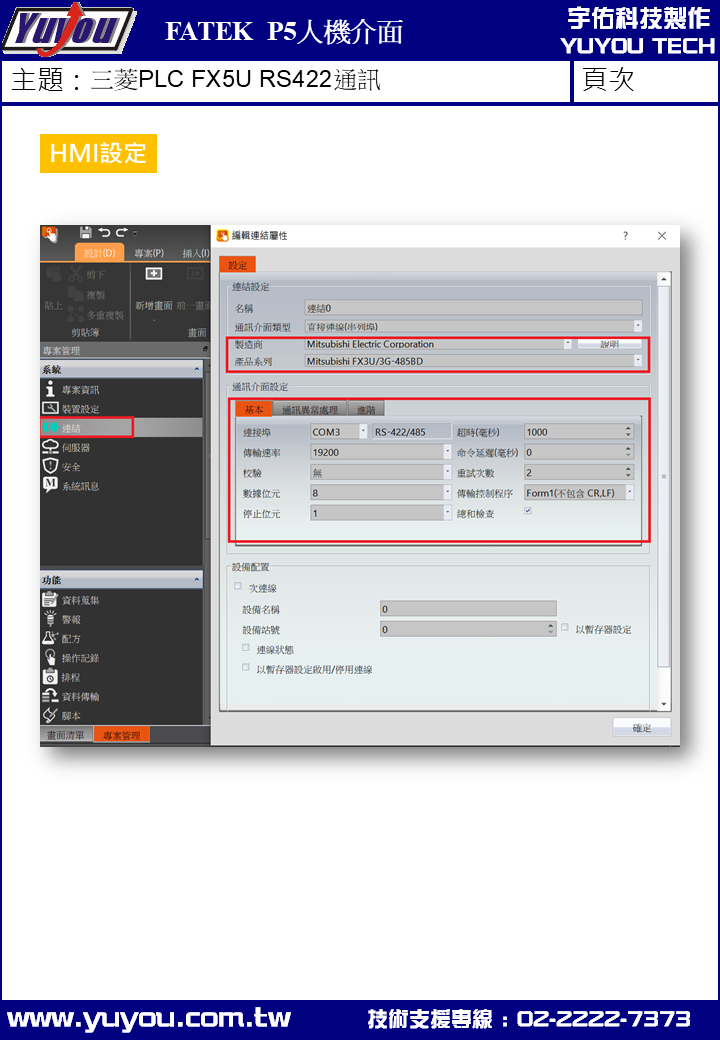This screenshot has width=720, height=1040.
Task: Select the 專案(P) ribbon tab
Action: tap(149, 253)
